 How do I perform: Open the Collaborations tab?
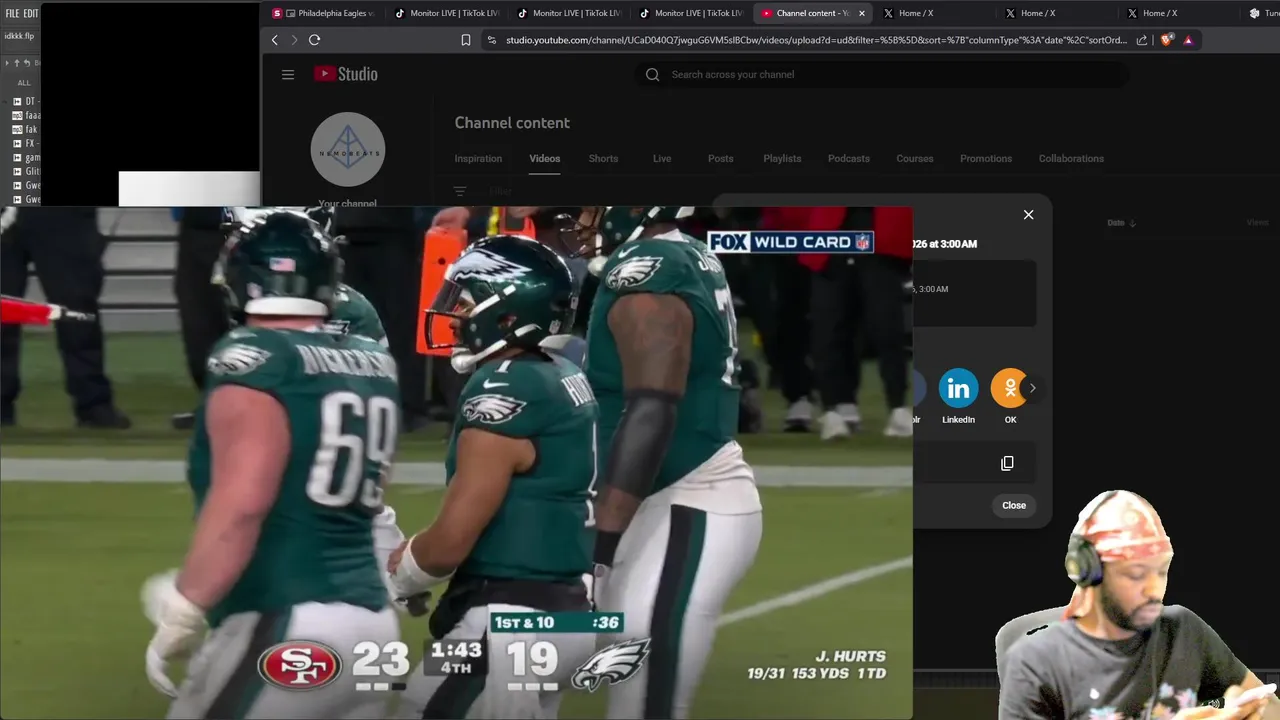pos(1071,158)
